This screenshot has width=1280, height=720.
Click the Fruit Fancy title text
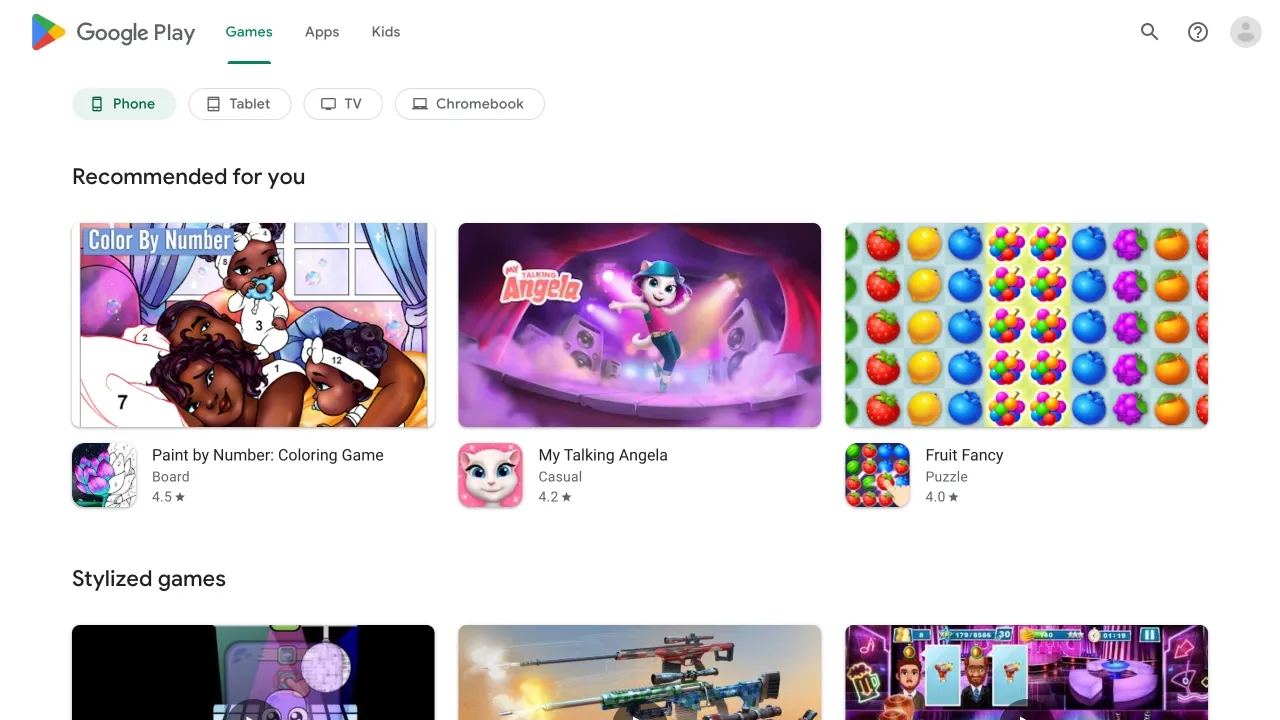964,455
